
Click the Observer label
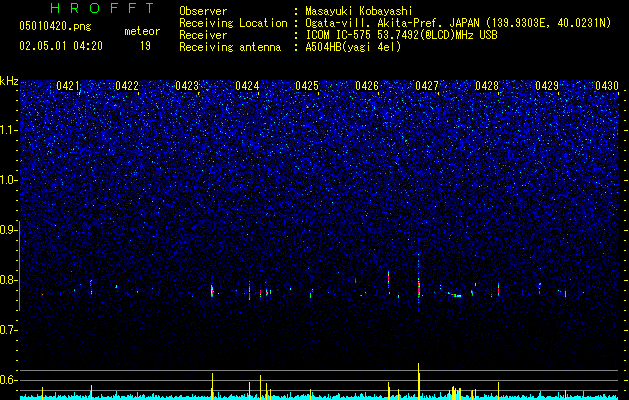[203, 11]
